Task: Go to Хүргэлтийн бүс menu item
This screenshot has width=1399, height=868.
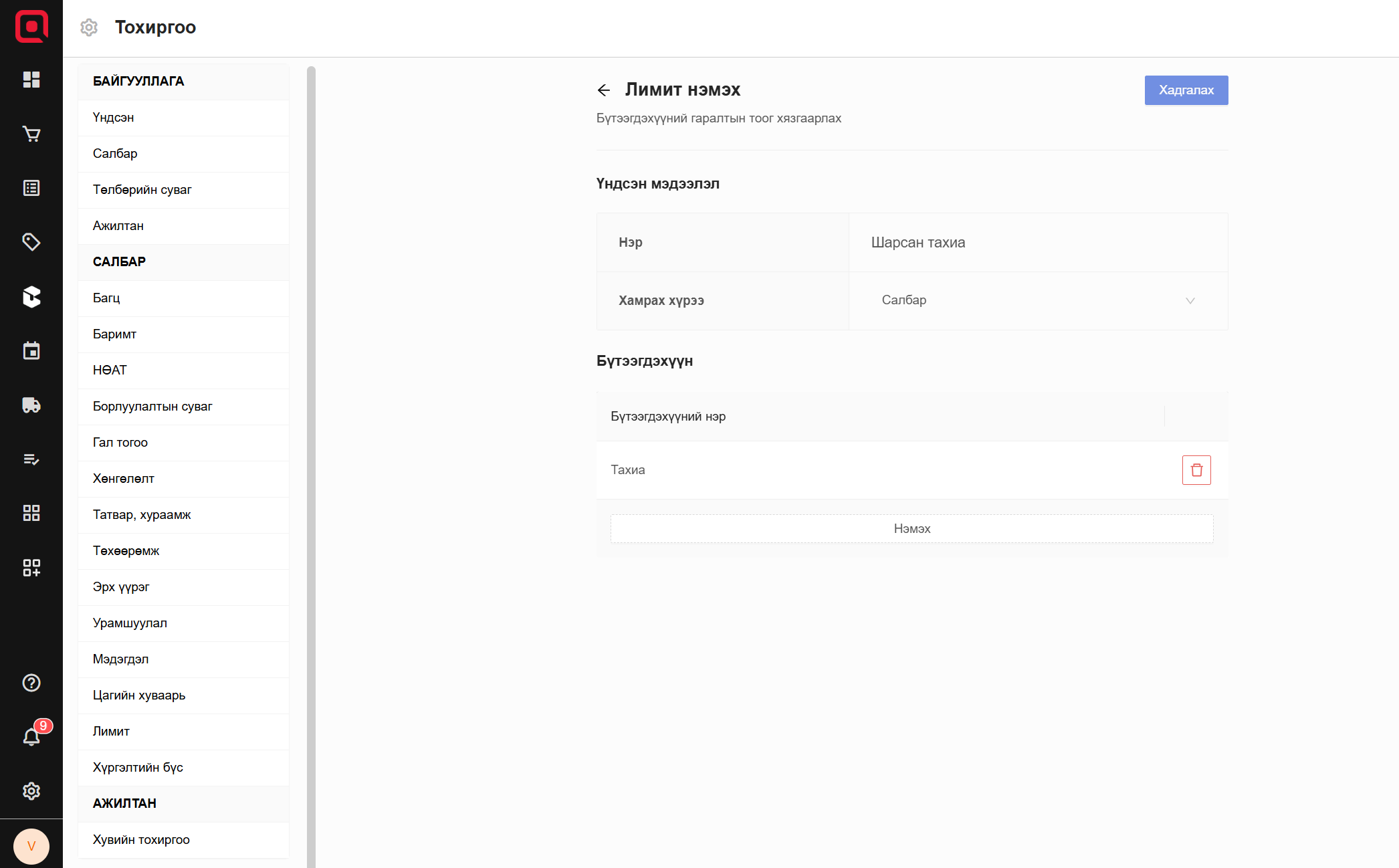Action: pos(138,768)
